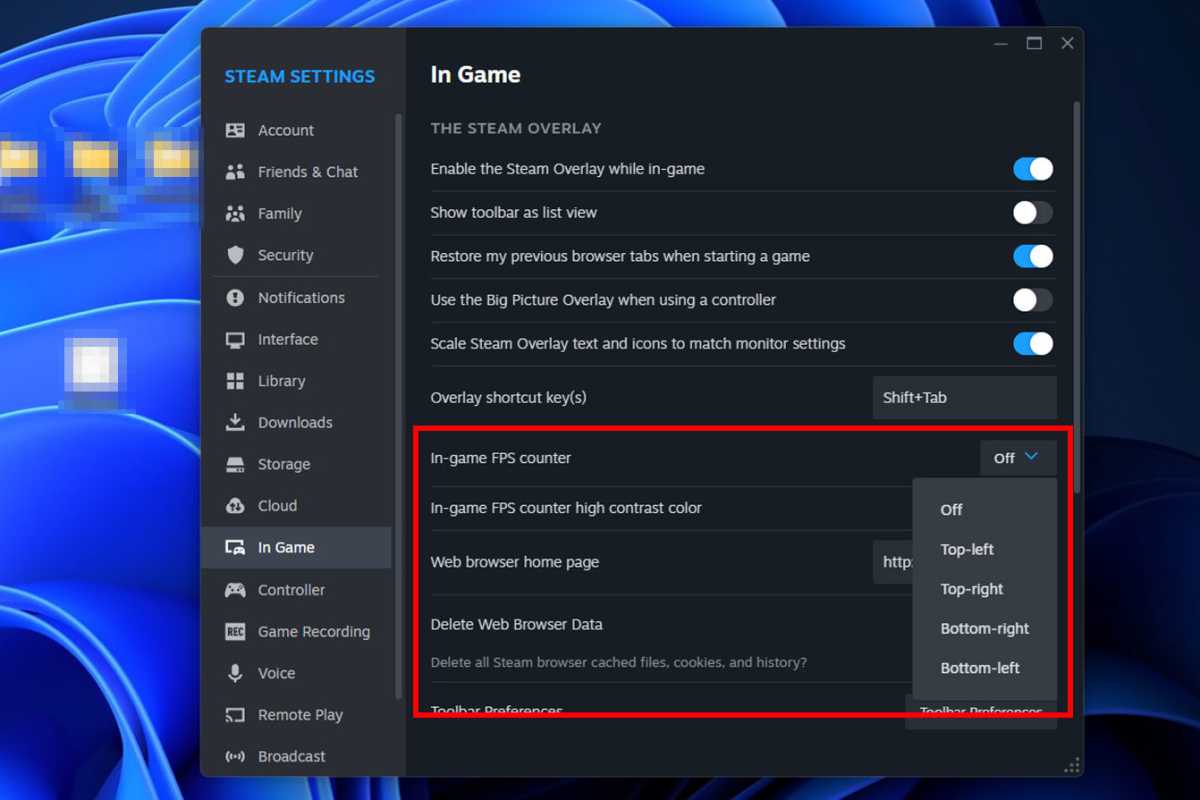Choose Bottom-right FPS counter position

pos(985,629)
